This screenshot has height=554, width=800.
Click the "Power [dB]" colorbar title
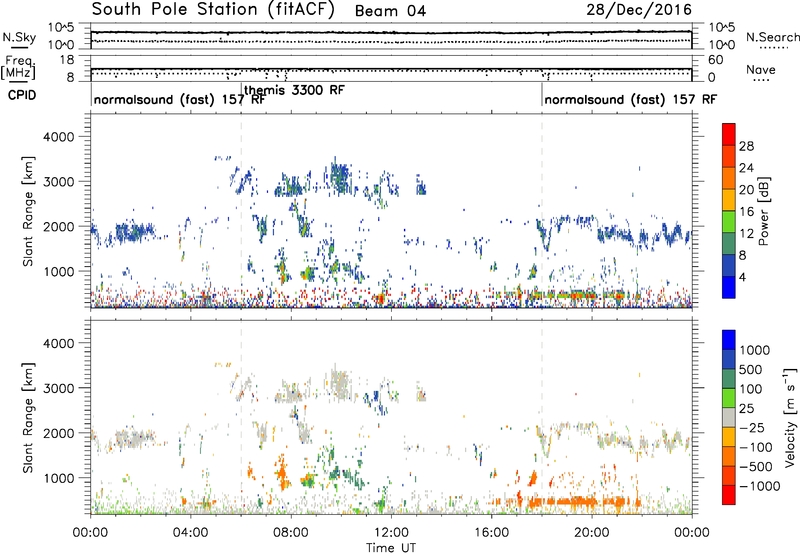[763, 211]
